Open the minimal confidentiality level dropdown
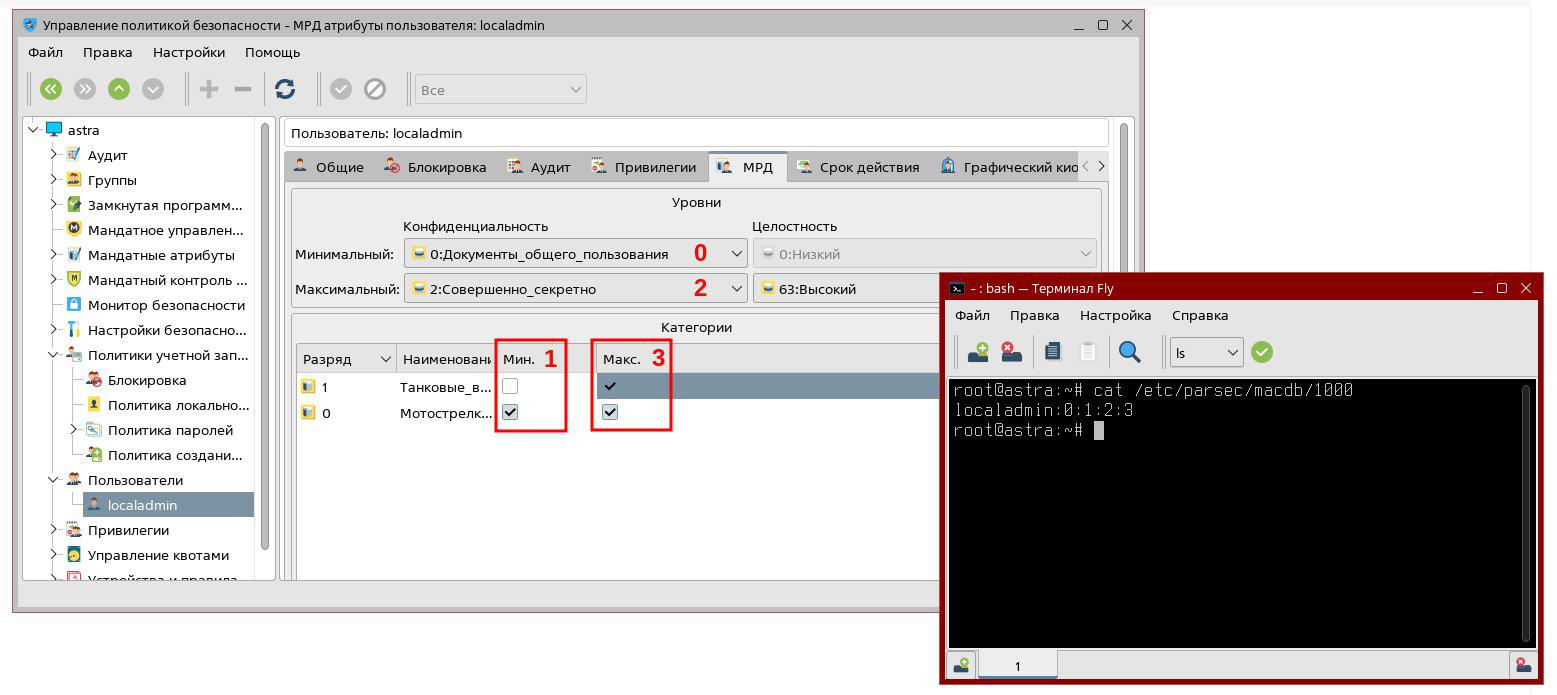Viewport: 1557px width, 695px height. [x=575, y=254]
